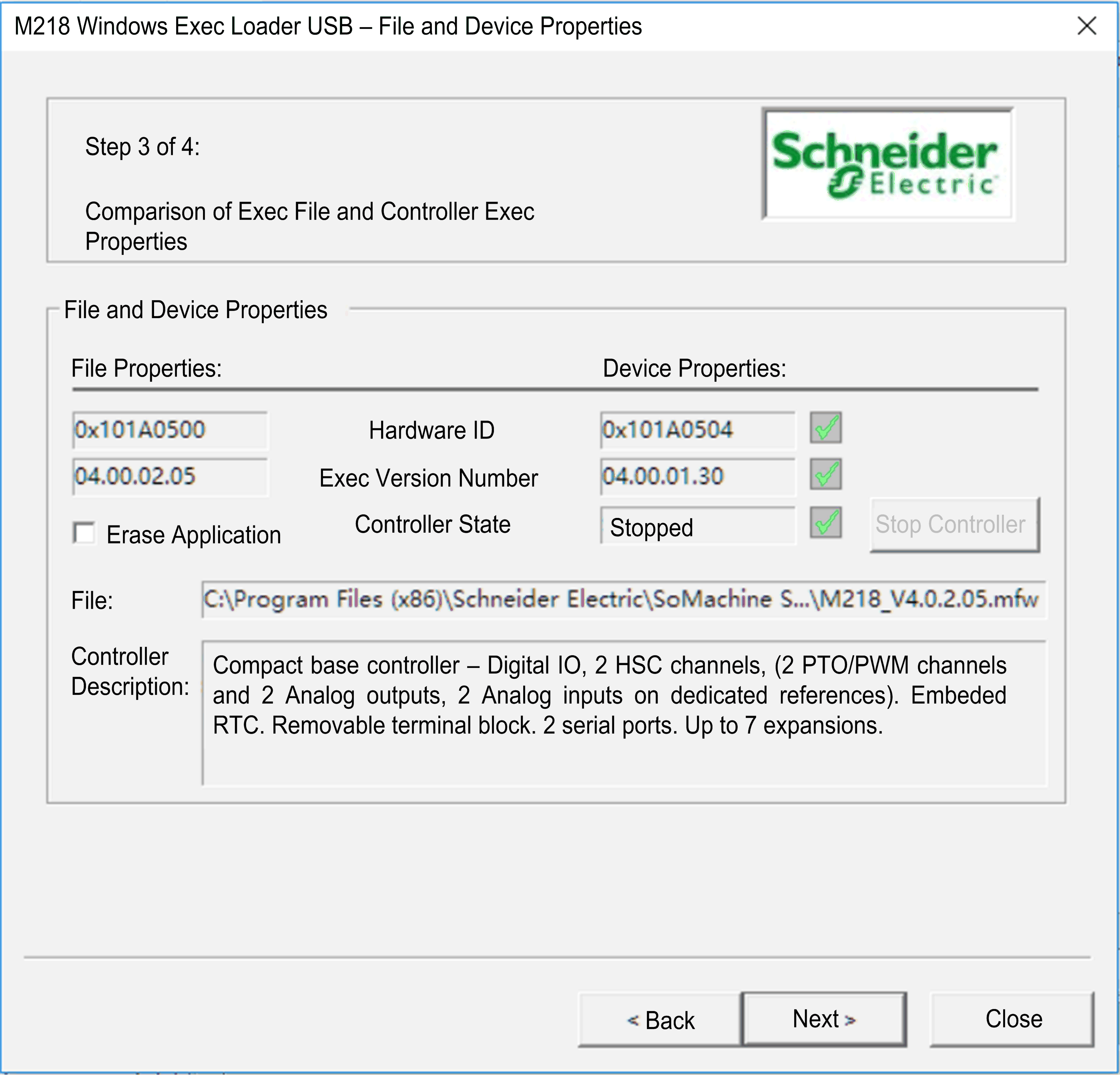Click the 'File Properties:' heading
The width and height of the screenshot is (1120, 1075).
point(146,369)
